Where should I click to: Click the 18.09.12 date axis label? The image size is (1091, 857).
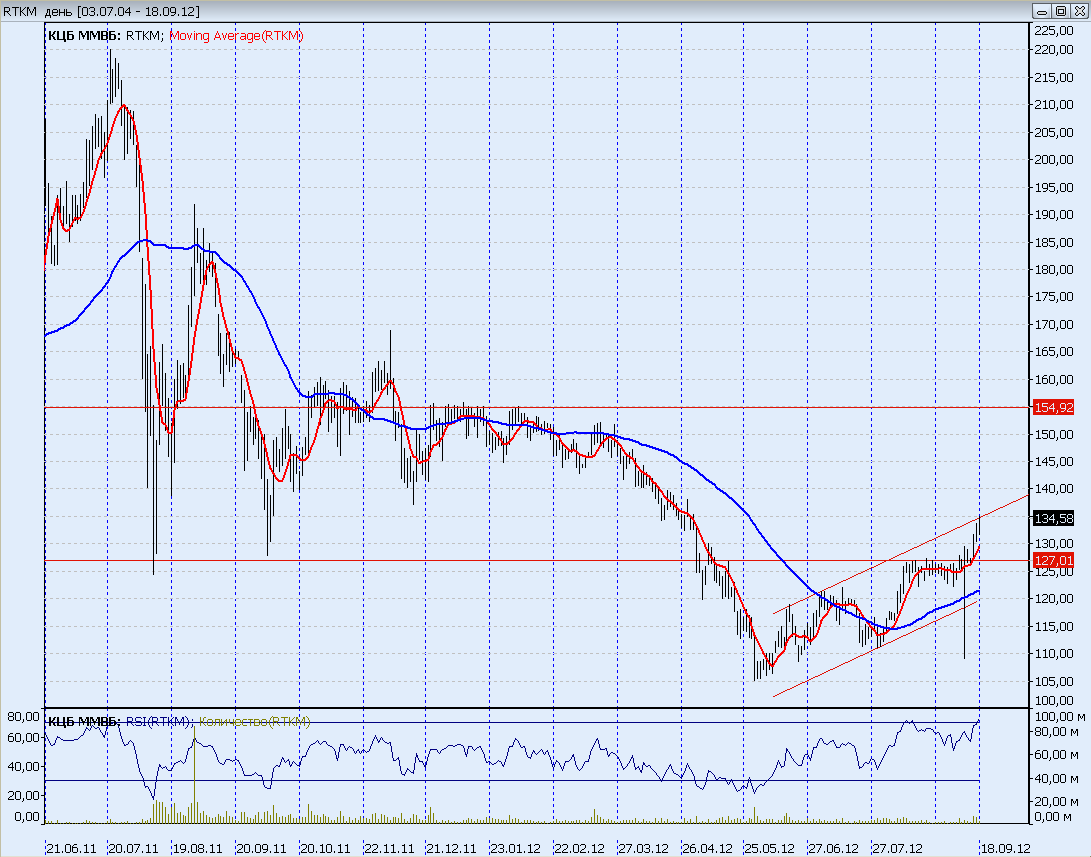[1005, 849]
